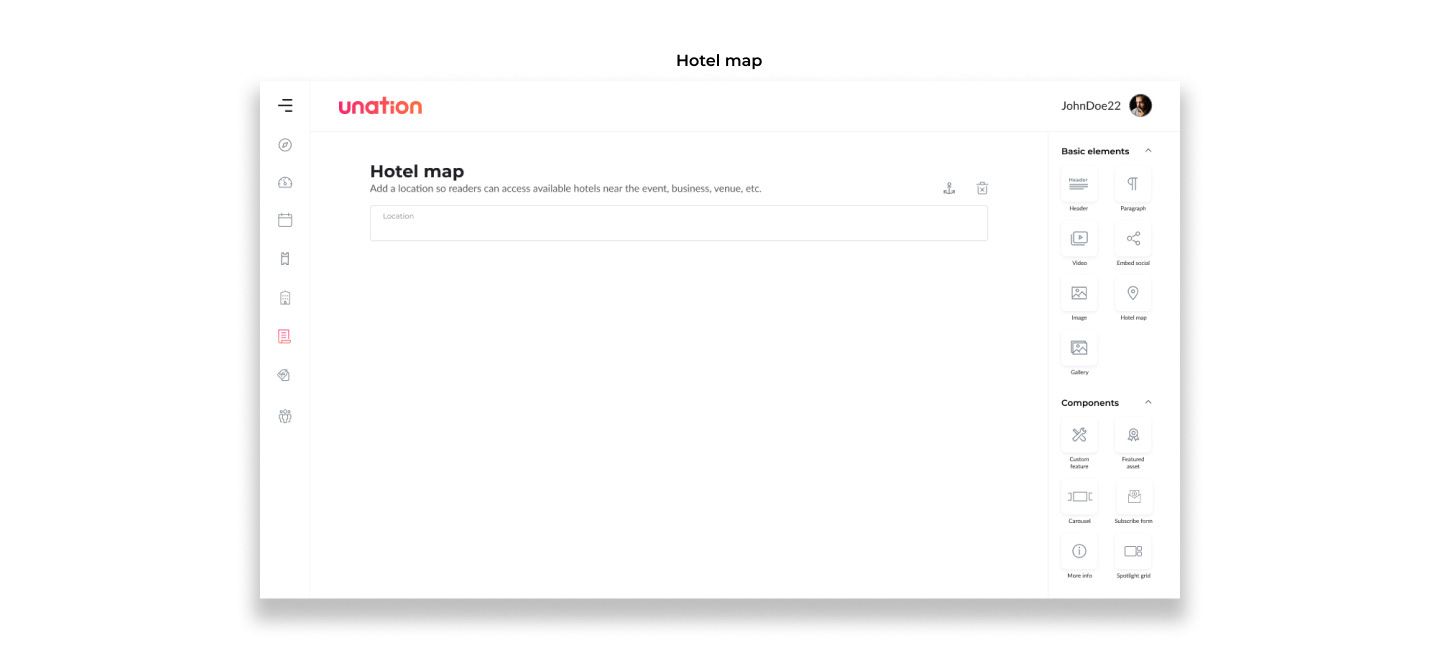Click the building icon in sidebar
Viewport: 1440px width, 648px height.
[x=285, y=298]
